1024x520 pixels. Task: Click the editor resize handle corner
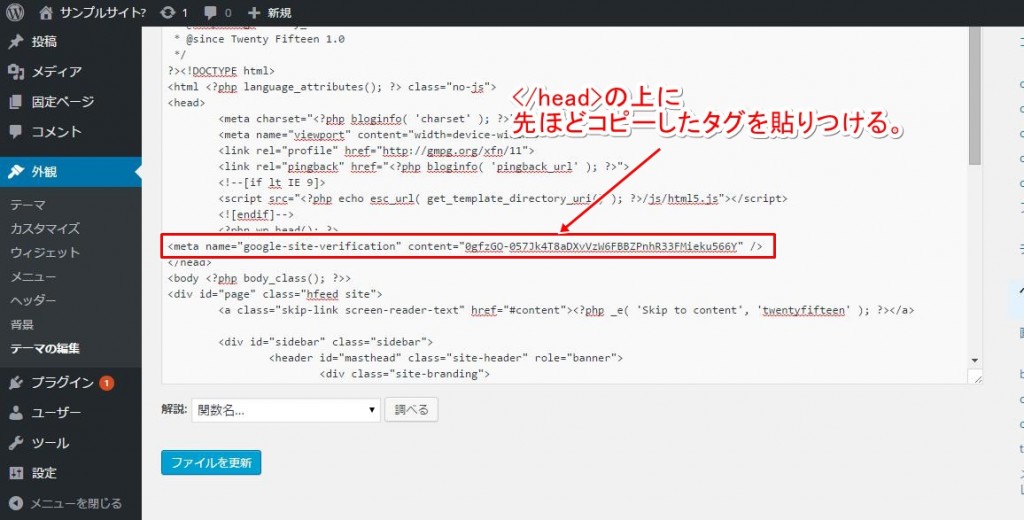[976, 378]
